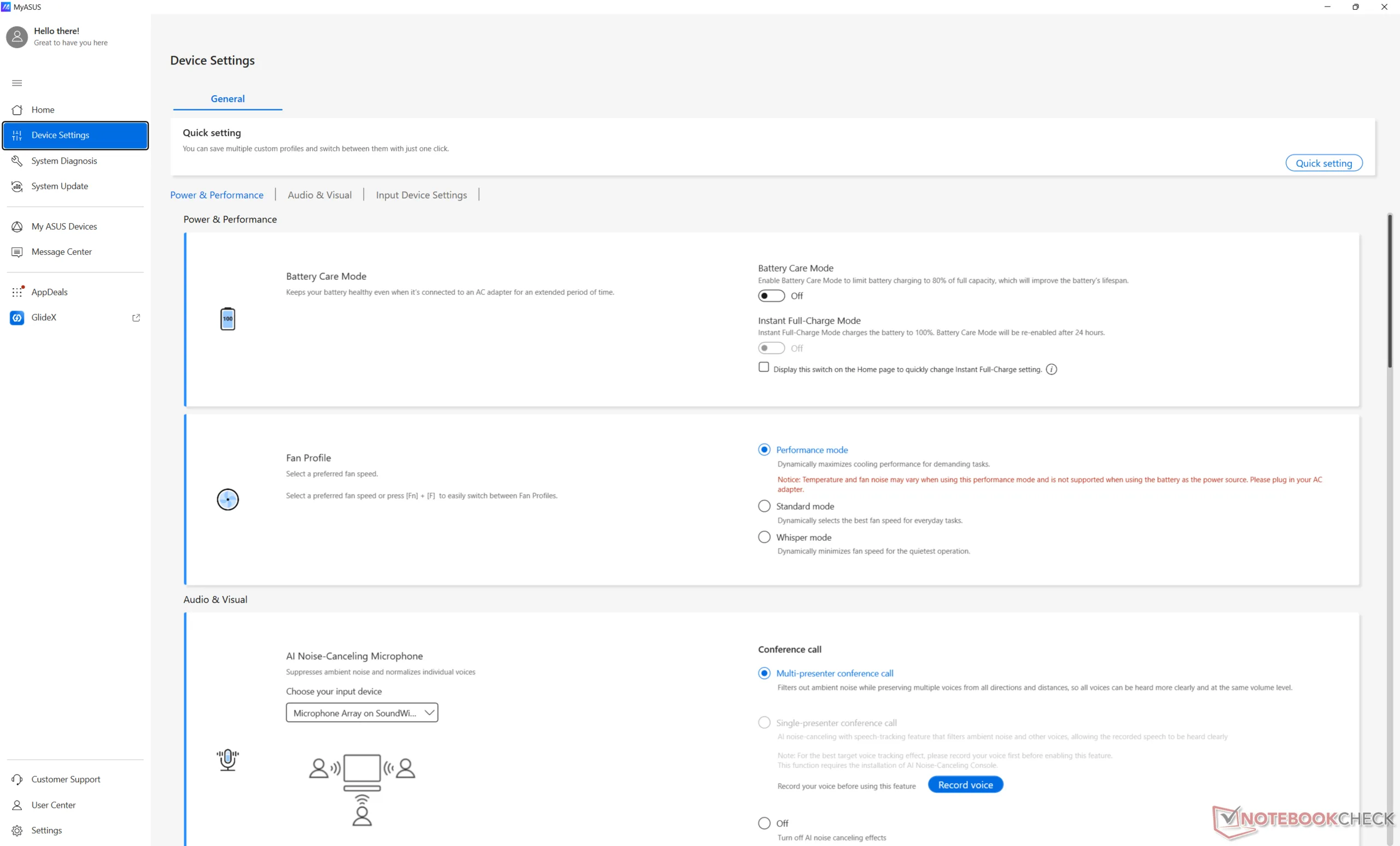This screenshot has height=846, width=1400.
Task: Open Home via the house icon
Action: click(x=17, y=110)
